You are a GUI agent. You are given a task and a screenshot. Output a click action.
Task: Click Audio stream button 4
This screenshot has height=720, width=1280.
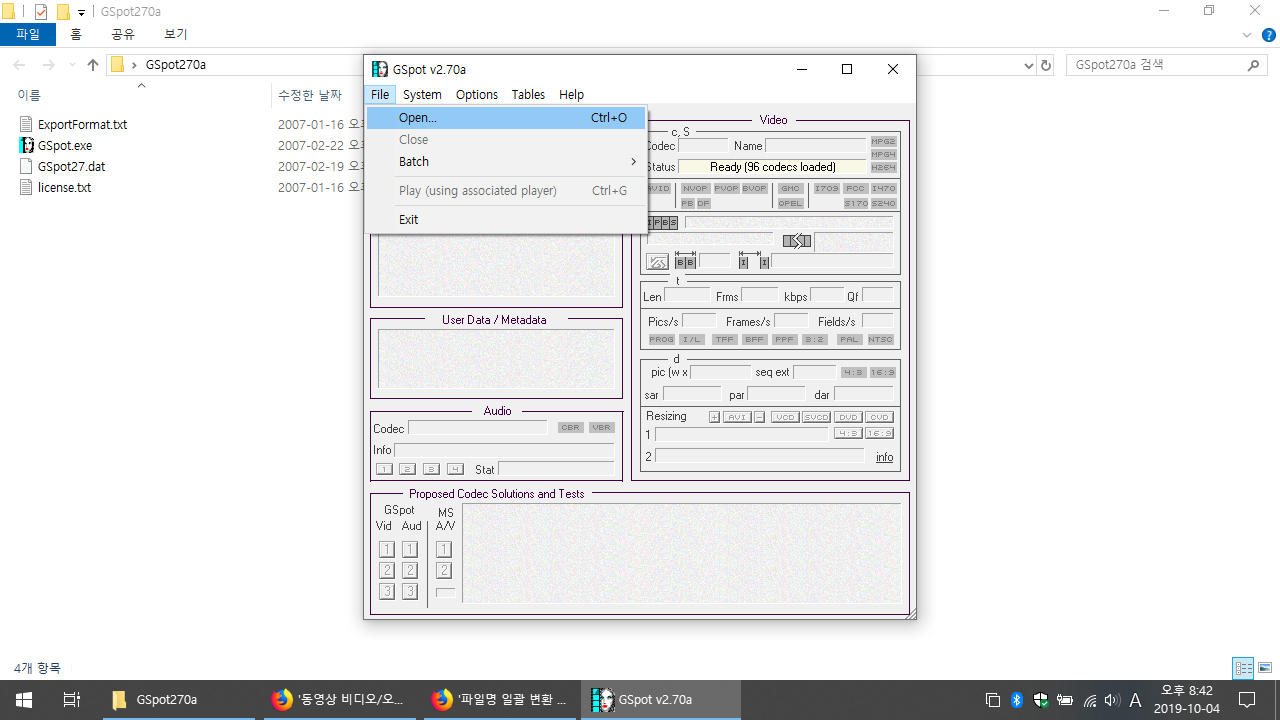(455, 469)
